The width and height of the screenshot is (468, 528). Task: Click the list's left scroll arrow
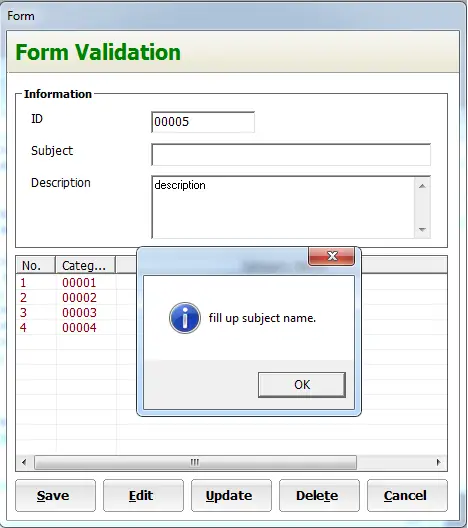(24, 462)
